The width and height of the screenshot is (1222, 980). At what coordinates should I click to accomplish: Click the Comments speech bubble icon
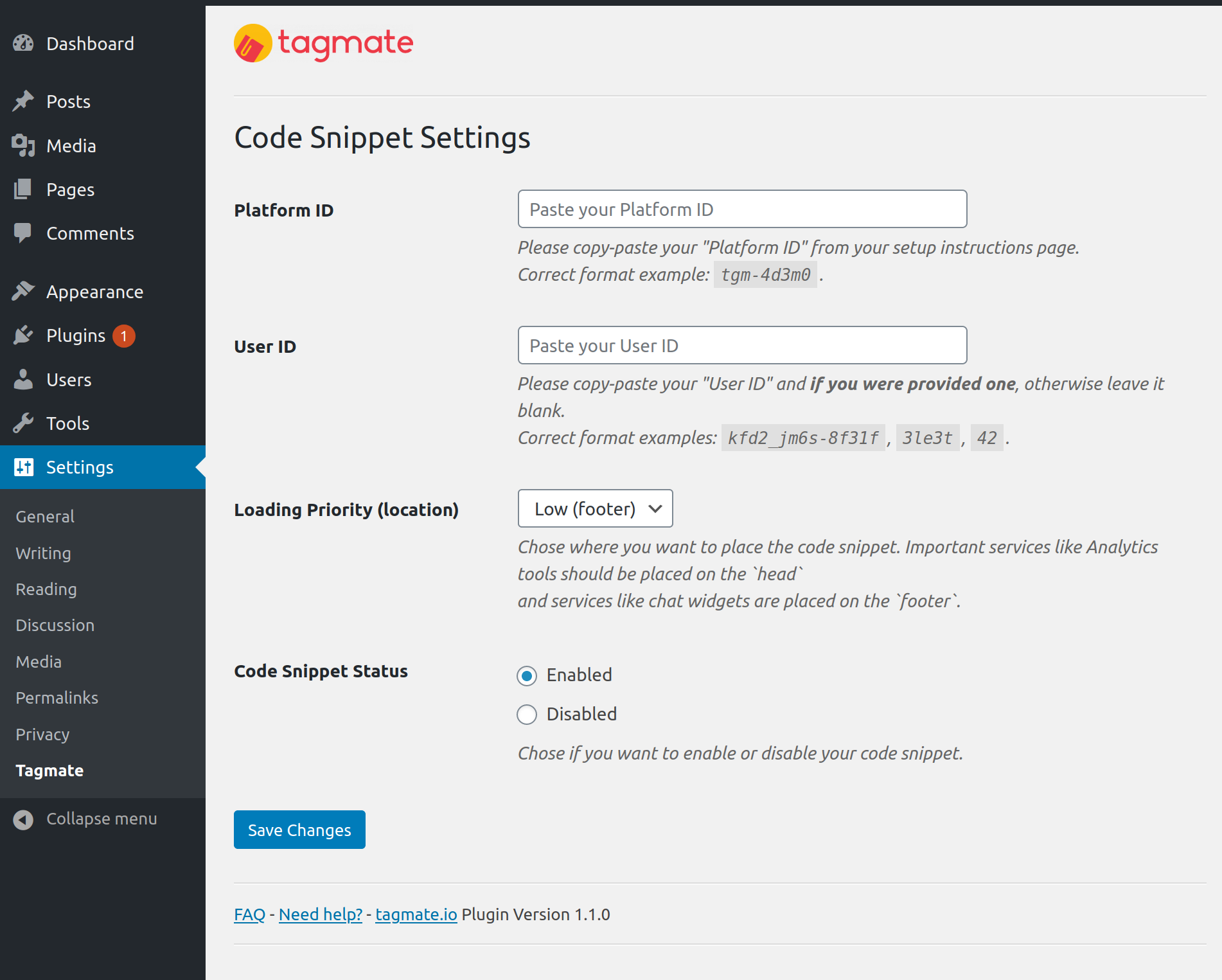click(23, 233)
